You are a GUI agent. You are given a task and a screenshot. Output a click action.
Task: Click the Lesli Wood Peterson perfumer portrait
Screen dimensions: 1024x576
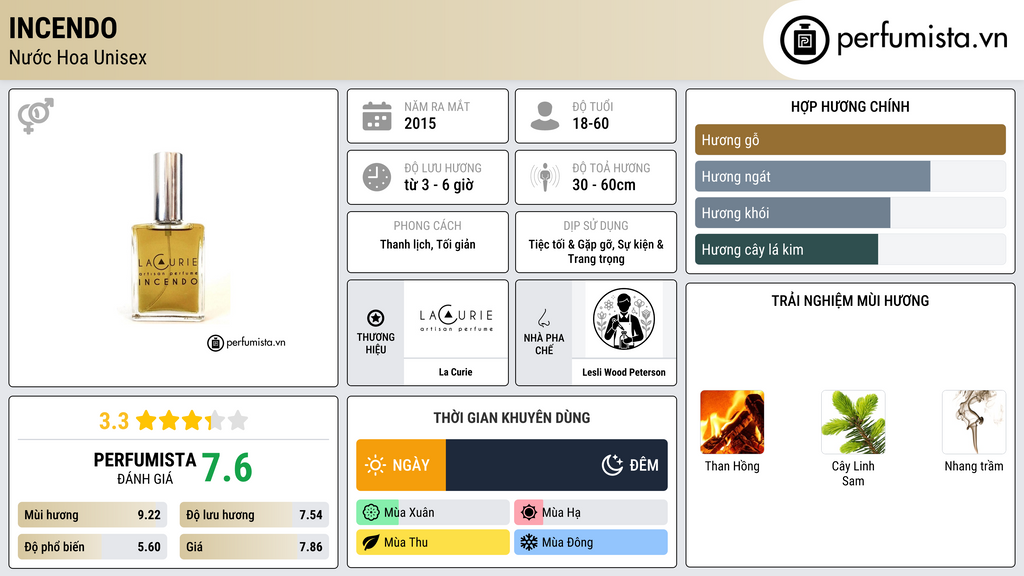[624, 319]
